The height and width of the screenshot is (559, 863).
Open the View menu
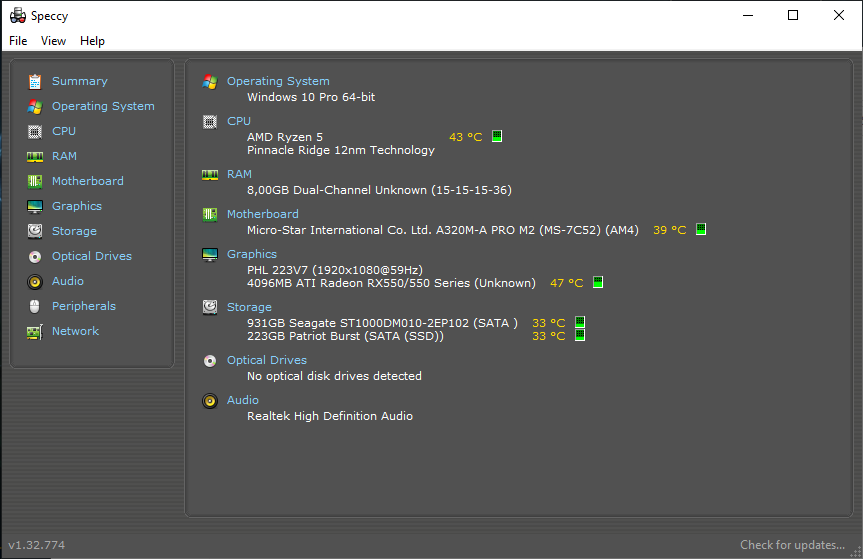[53, 41]
